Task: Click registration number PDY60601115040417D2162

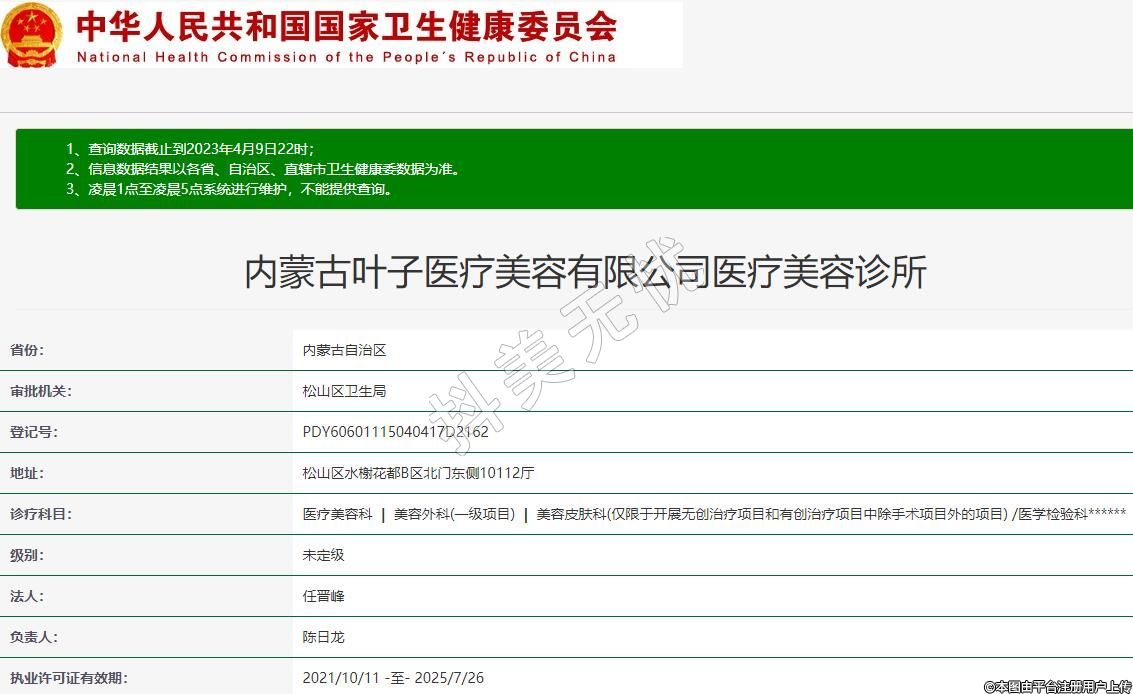Action: coord(395,432)
